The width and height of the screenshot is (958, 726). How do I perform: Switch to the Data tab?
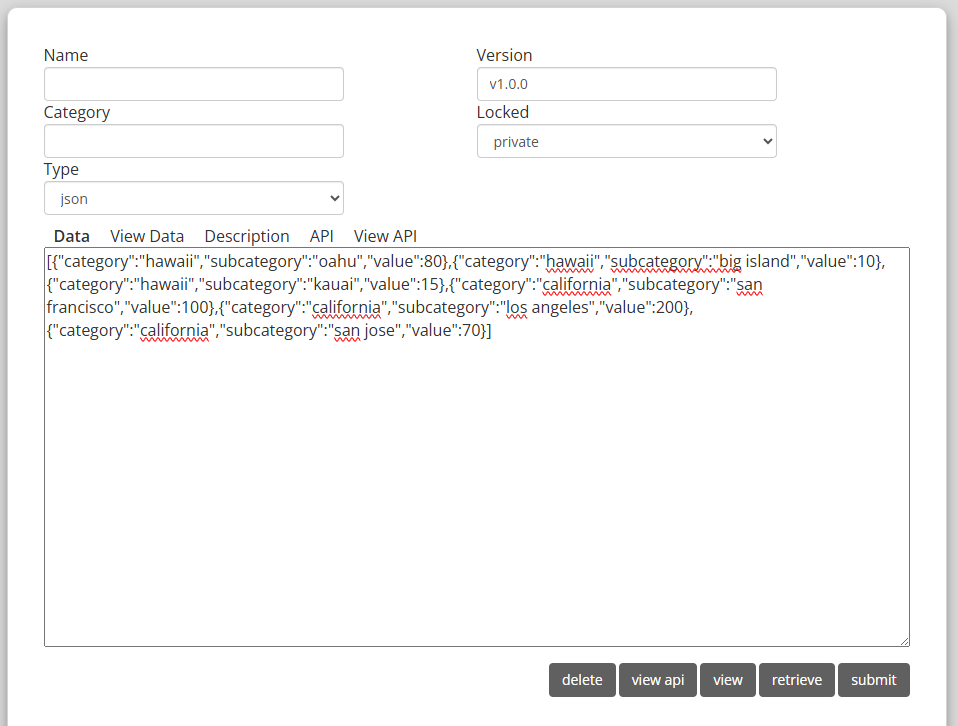pyautogui.click(x=72, y=236)
